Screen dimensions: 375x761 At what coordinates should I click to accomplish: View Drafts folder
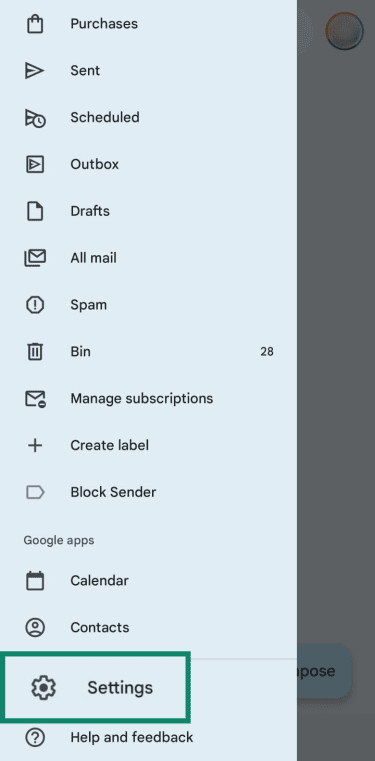tap(148, 211)
